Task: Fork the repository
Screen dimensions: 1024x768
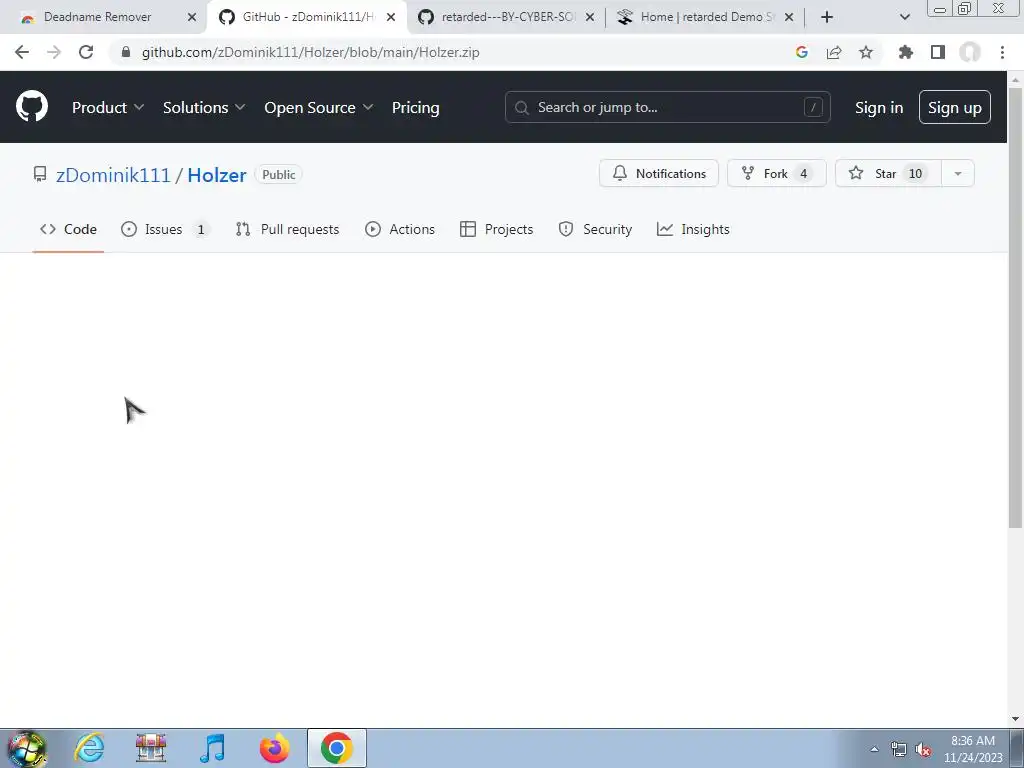Action: [x=776, y=173]
